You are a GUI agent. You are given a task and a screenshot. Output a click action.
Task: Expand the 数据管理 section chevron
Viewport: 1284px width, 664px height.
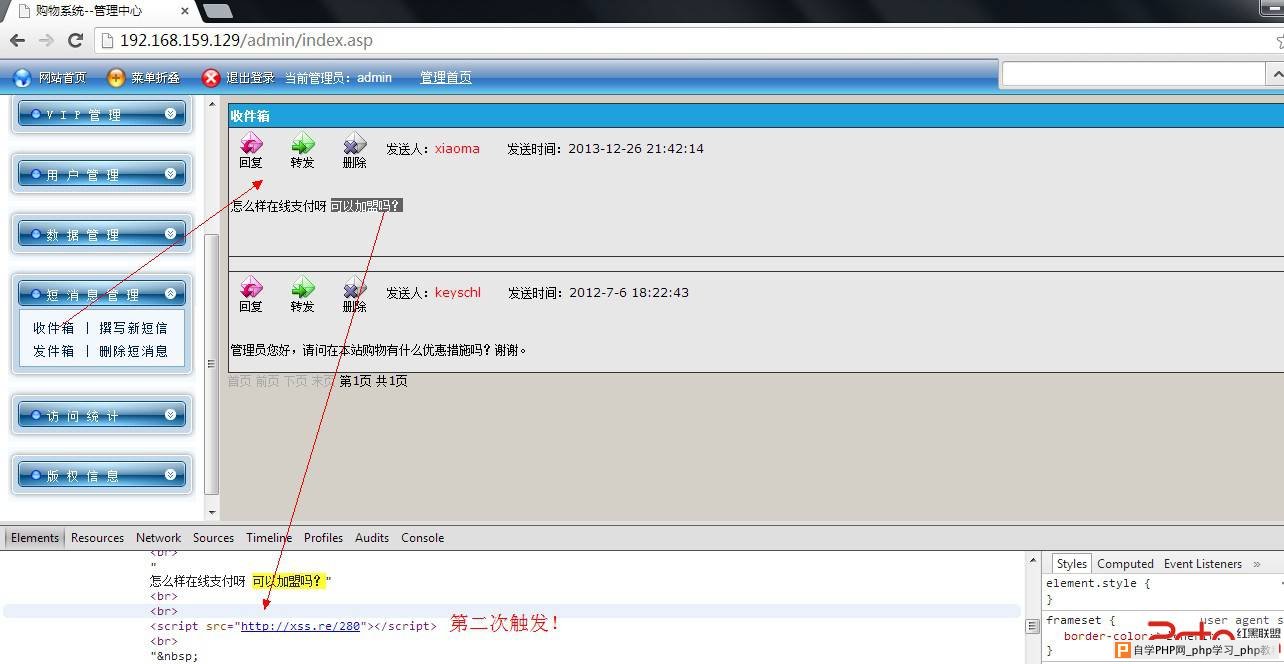click(170, 234)
